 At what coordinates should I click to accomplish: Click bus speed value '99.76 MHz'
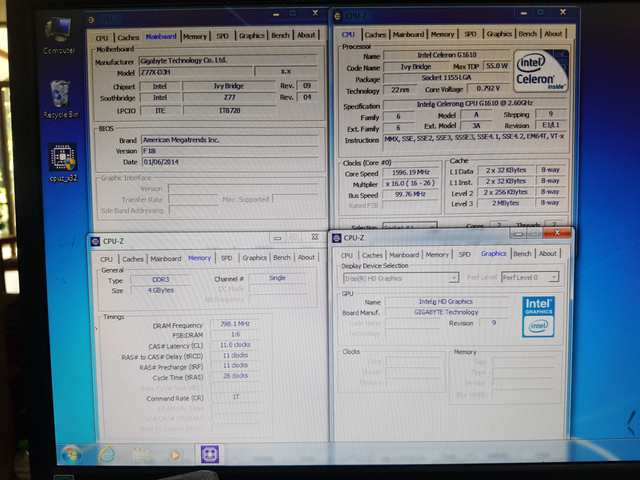[410, 195]
